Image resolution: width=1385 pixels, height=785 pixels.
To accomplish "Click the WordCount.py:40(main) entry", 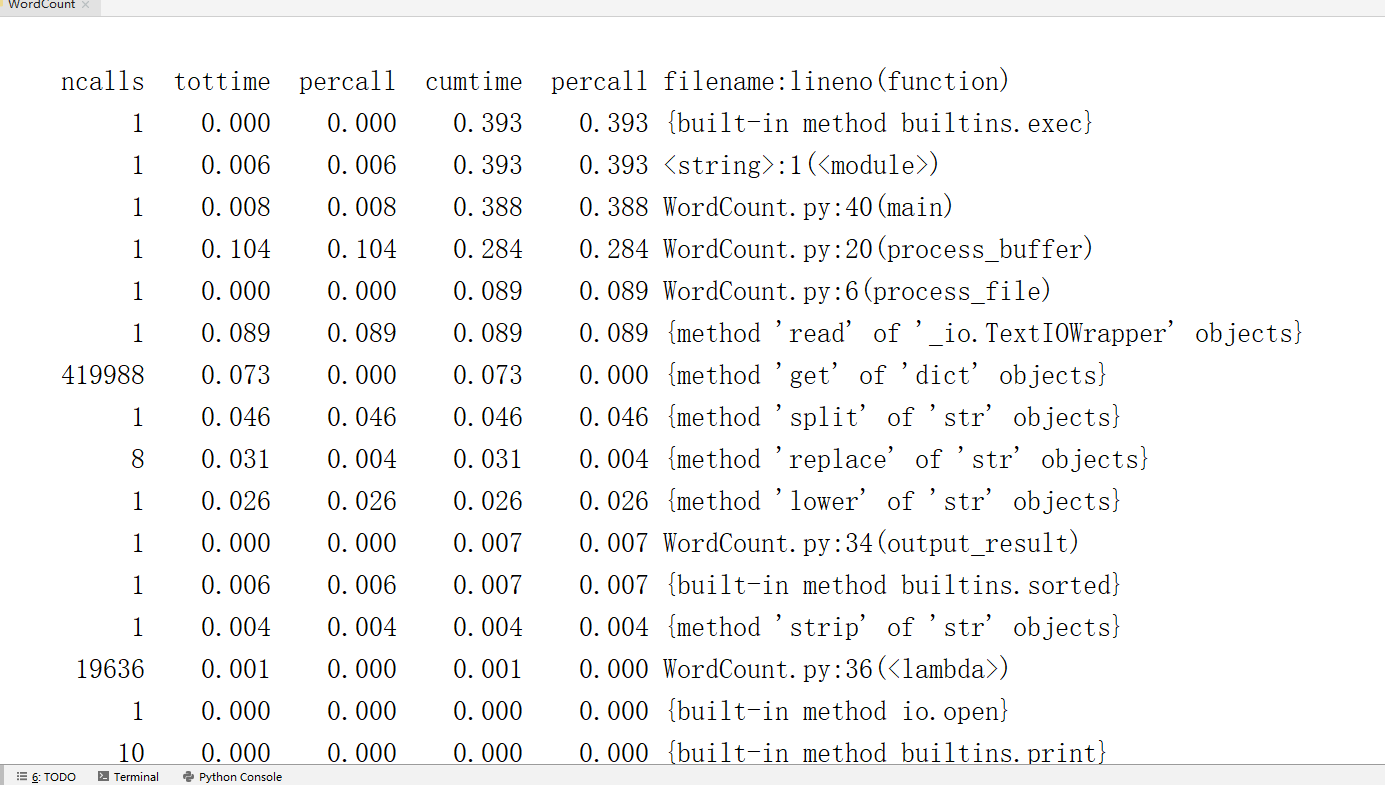I will 808,207.
